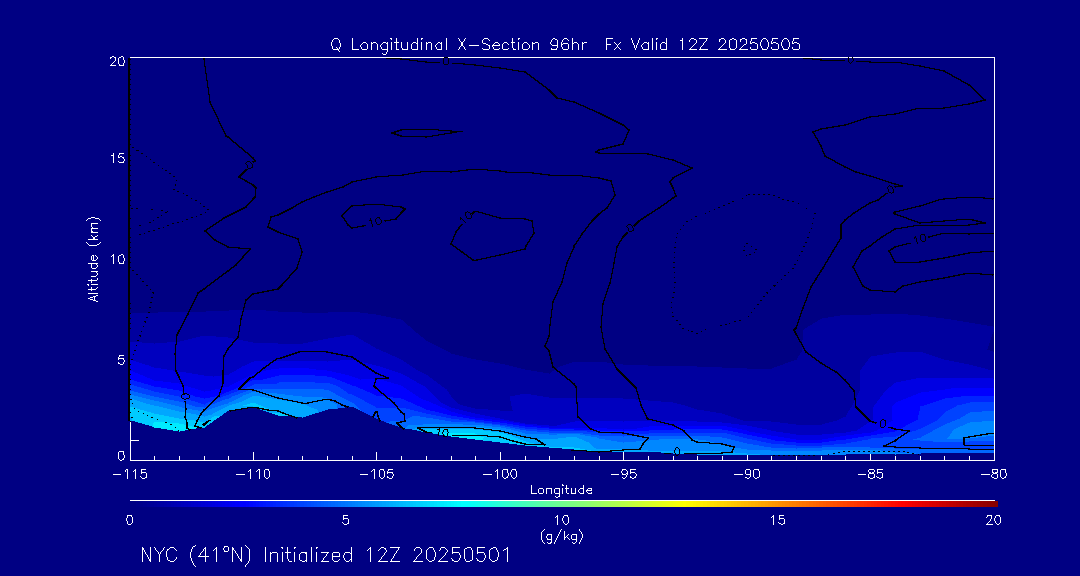Click the 10 km altitude tick label
This screenshot has width=1080, height=576.
pos(114,259)
